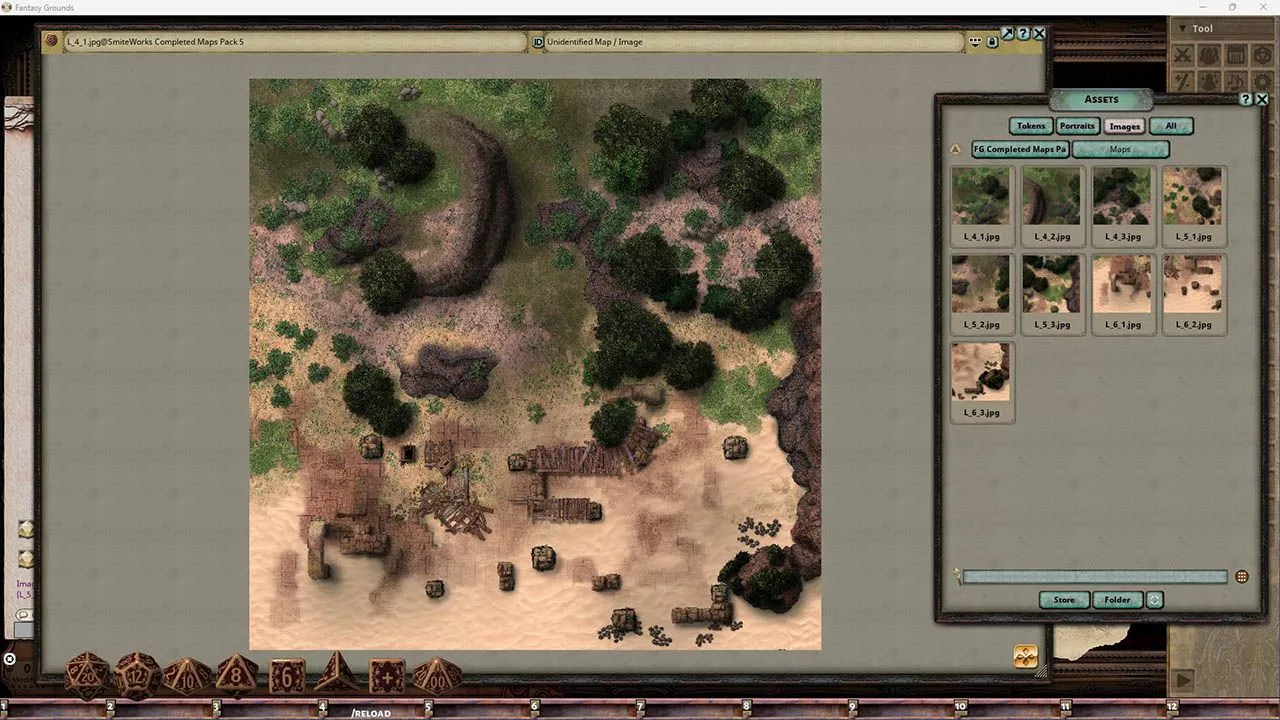The image size is (1280, 720).
Task: Open the crossed swords combat tracker tool
Action: tap(1184, 55)
